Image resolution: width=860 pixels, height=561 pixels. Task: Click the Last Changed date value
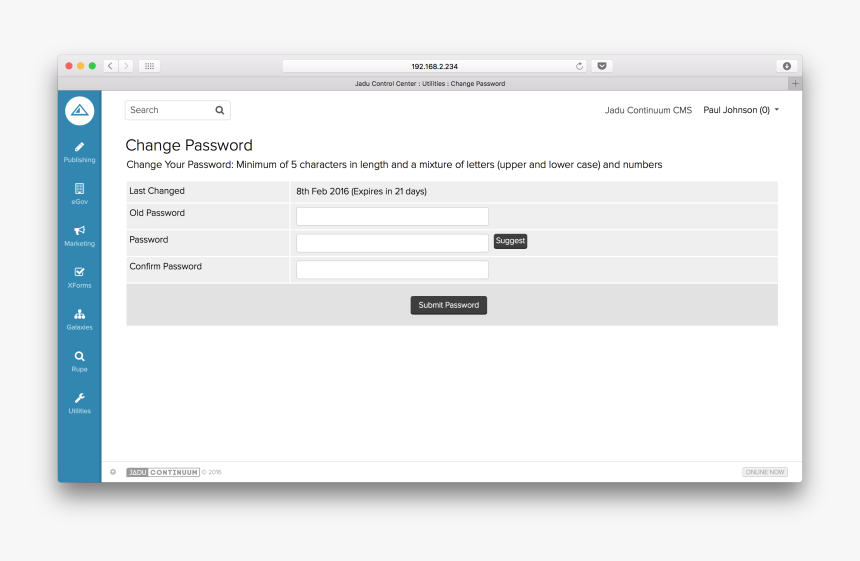coord(361,191)
